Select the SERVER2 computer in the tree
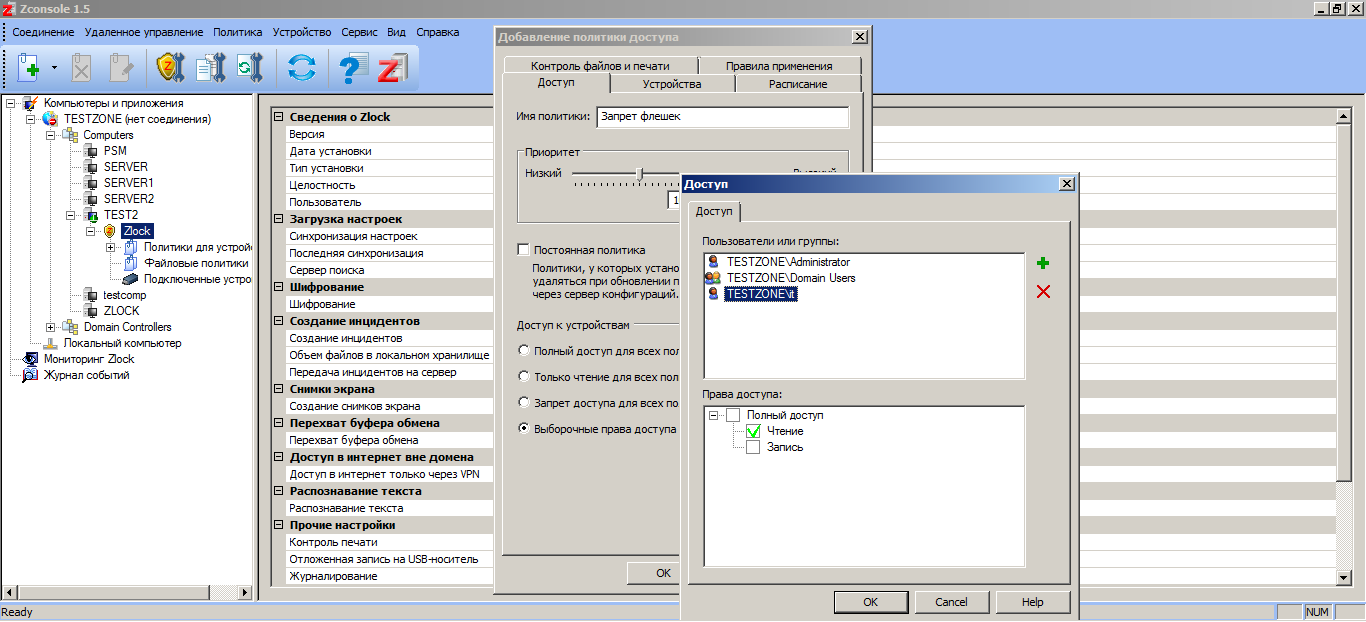The height and width of the screenshot is (622, 1366). coord(129,199)
